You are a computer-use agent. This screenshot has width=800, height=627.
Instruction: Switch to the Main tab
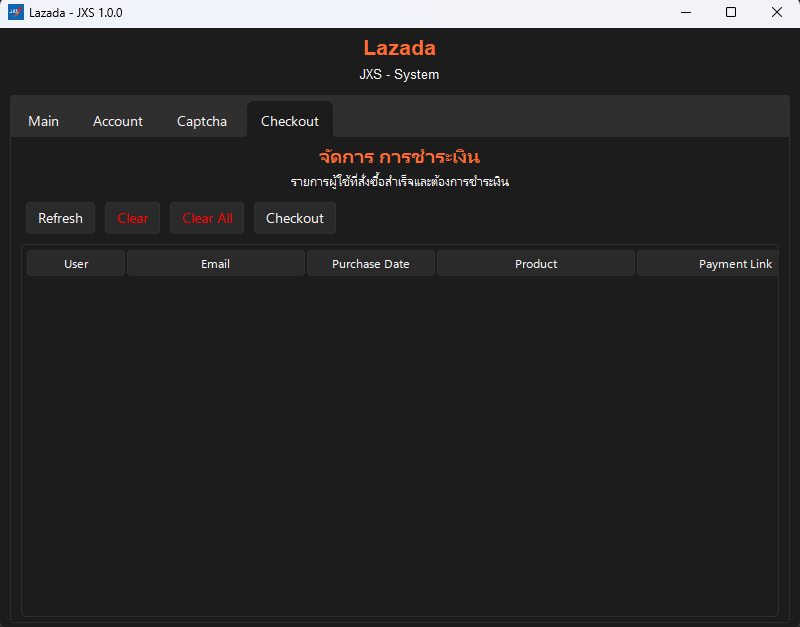pyautogui.click(x=44, y=121)
